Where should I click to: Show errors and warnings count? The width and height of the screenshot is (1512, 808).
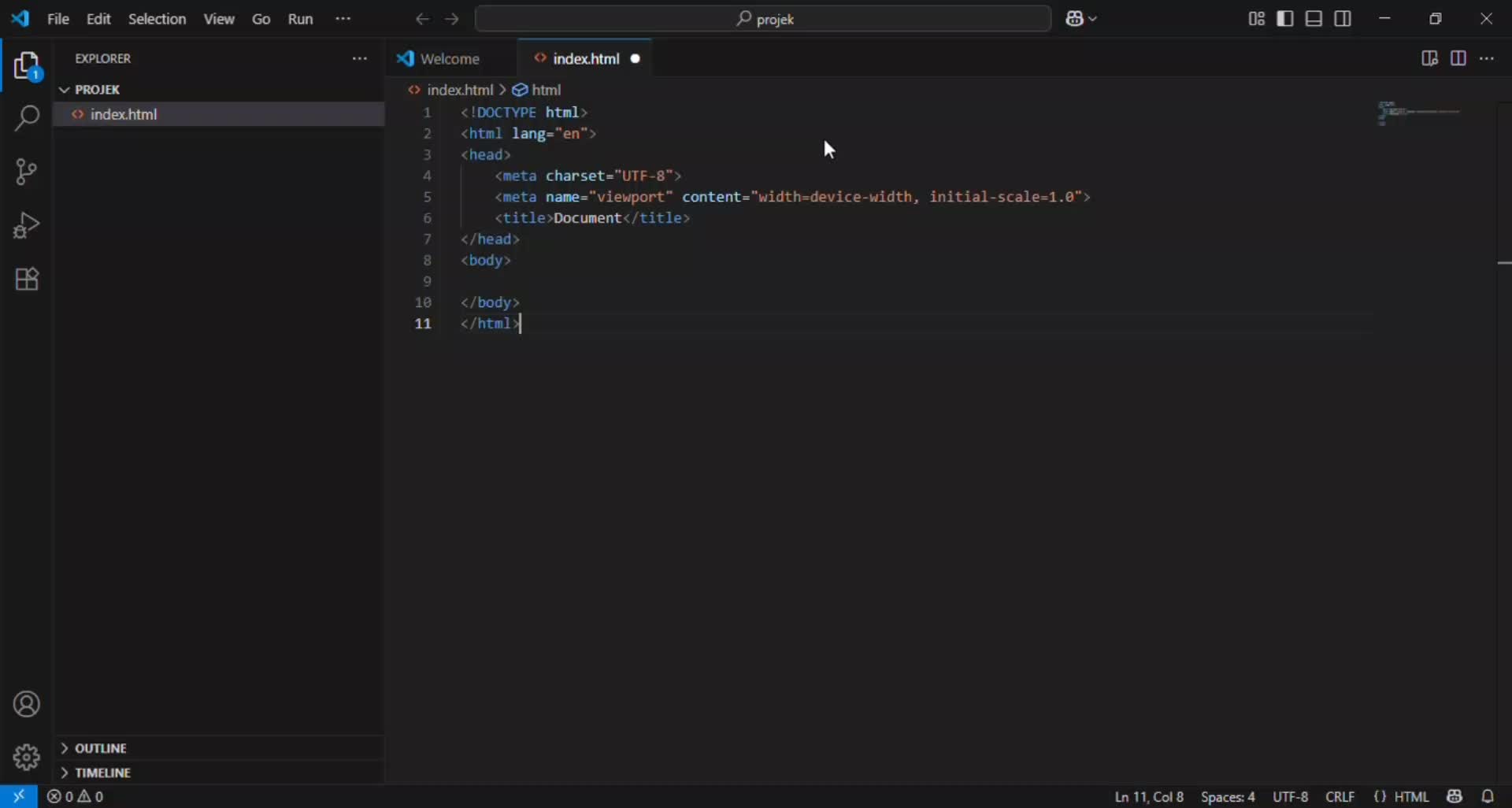point(76,798)
